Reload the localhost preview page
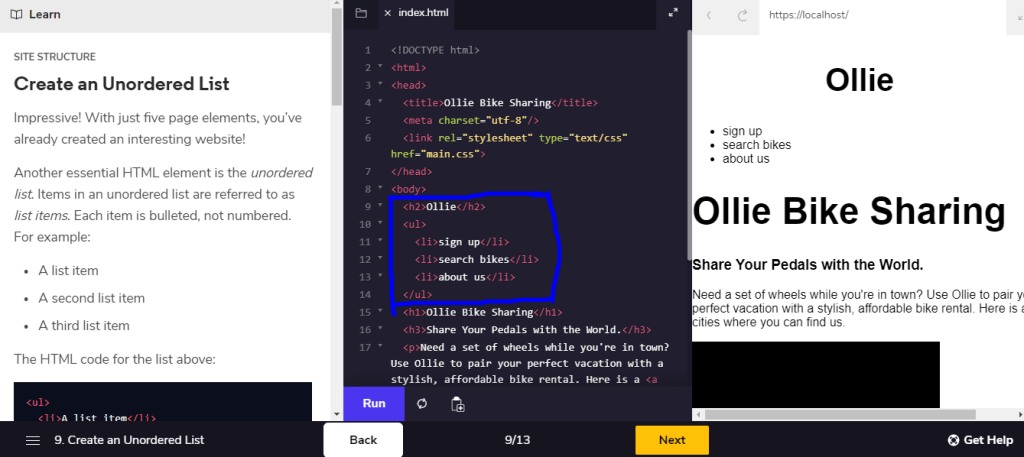Viewport: 1024px width, 457px height. 742,15
